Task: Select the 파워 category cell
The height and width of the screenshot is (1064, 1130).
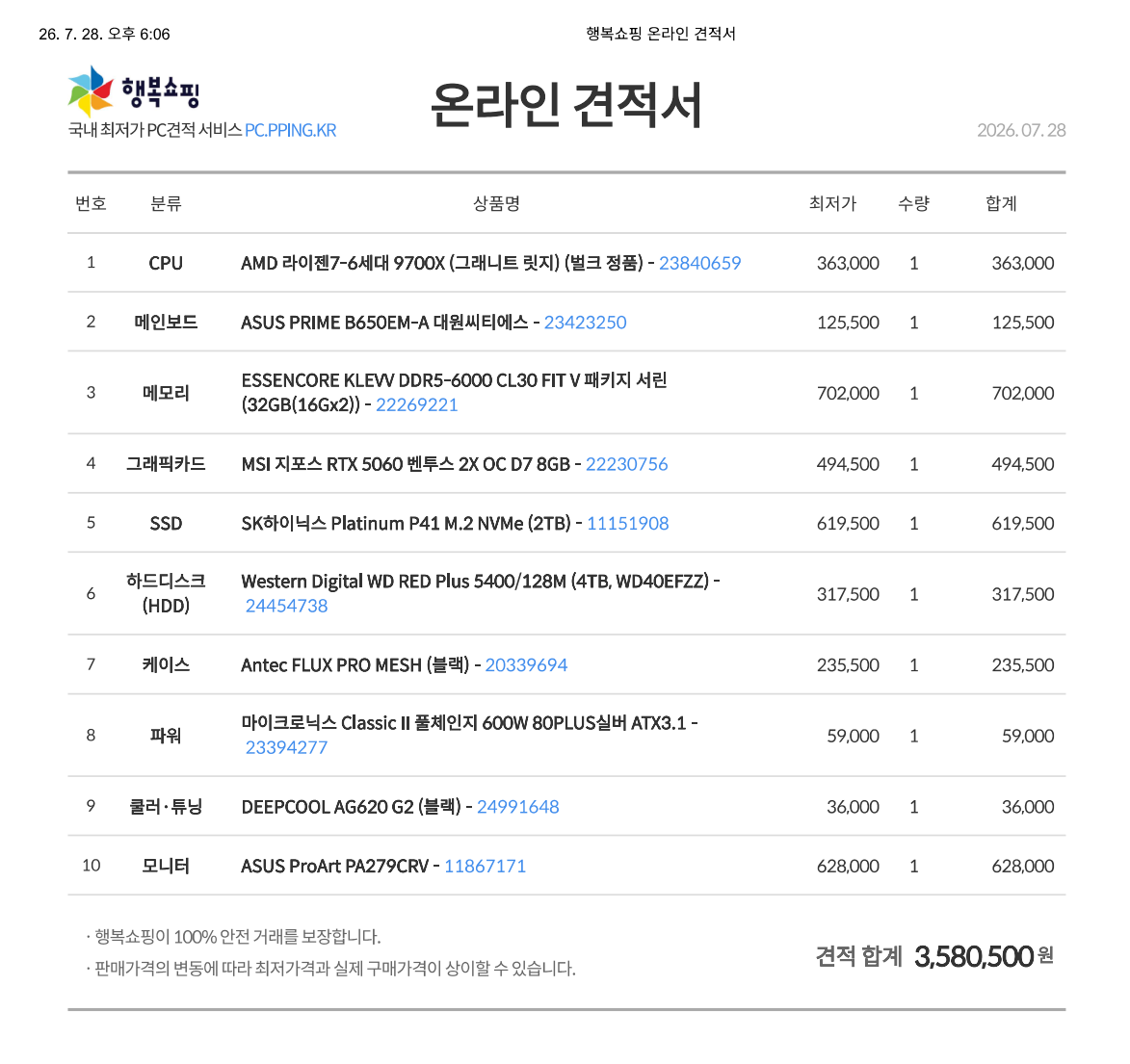Action: [x=166, y=736]
